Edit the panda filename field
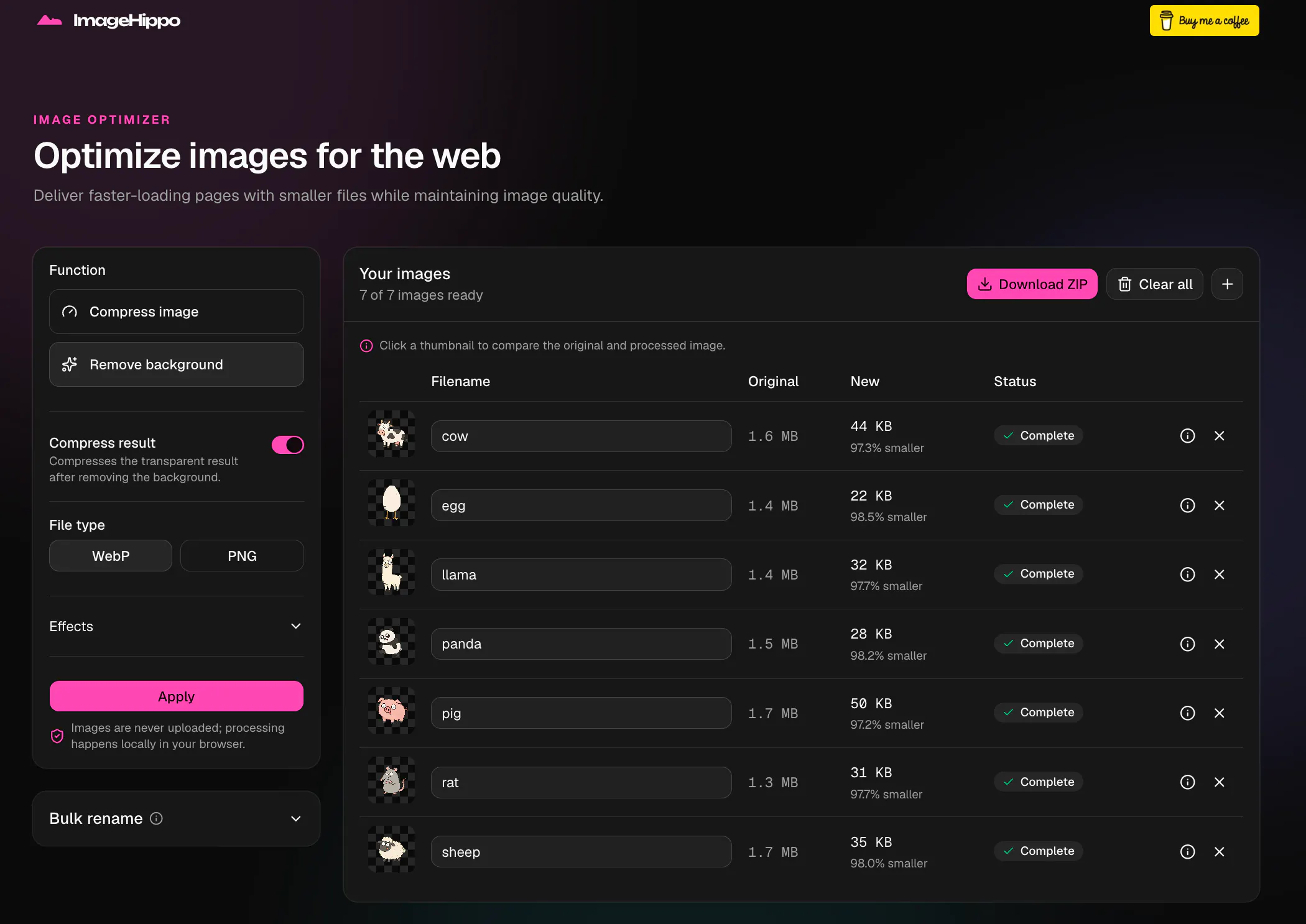This screenshot has width=1306, height=924. (581, 644)
